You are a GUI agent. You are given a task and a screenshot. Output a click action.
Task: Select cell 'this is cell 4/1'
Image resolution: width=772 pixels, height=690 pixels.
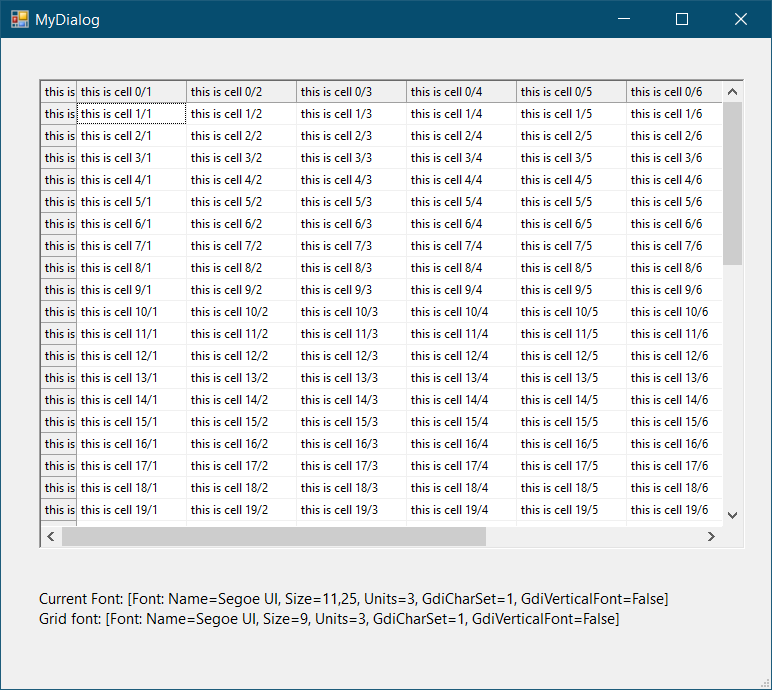[131, 180]
